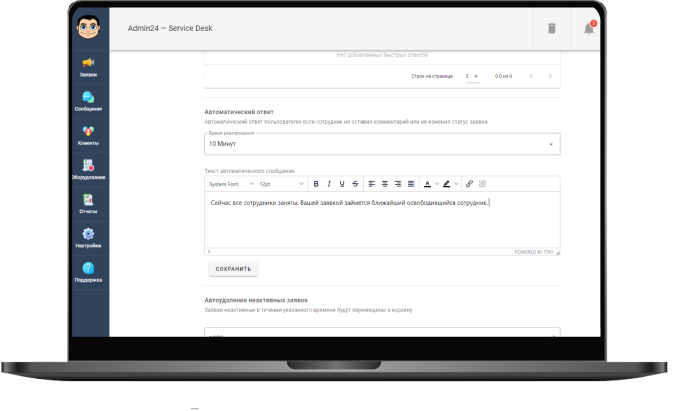Go to next page of quick replies
Viewport: 677px width, 411px height.
pyautogui.click(x=550, y=76)
